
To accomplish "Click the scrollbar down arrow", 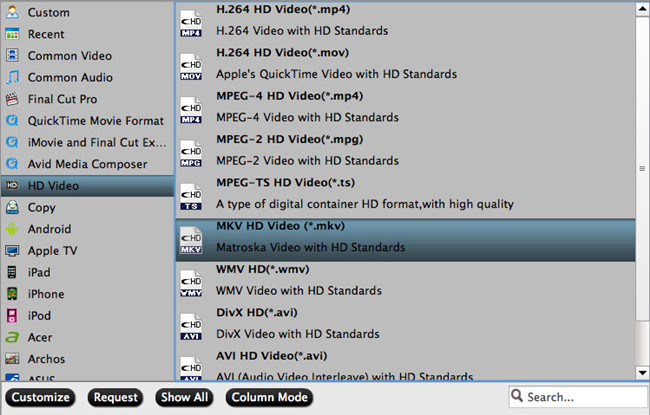I will click(642, 373).
